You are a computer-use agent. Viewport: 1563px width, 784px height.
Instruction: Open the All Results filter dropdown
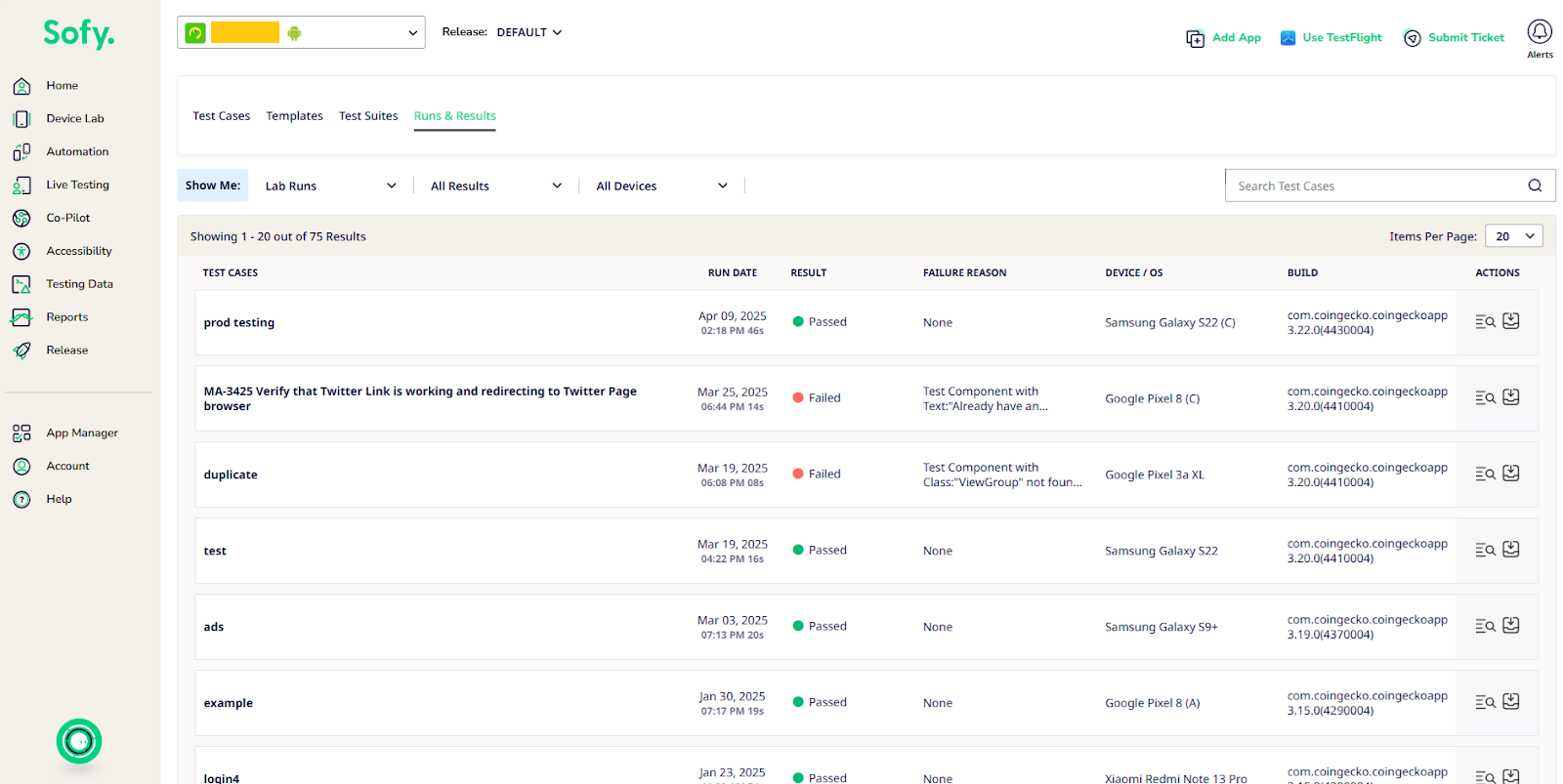tap(496, 186)
